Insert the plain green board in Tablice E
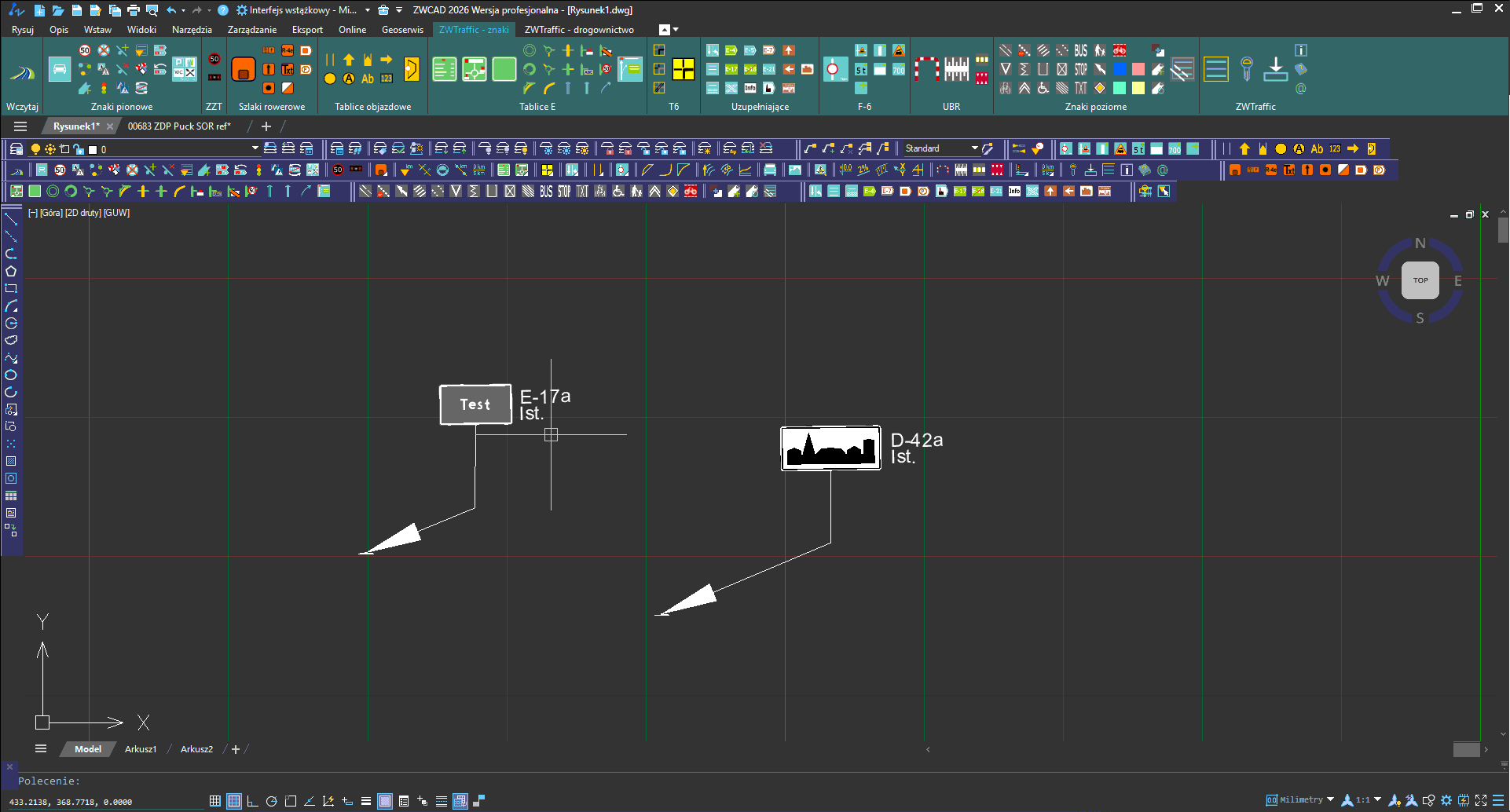This screenshot has height=812, width=1510. 504,69
